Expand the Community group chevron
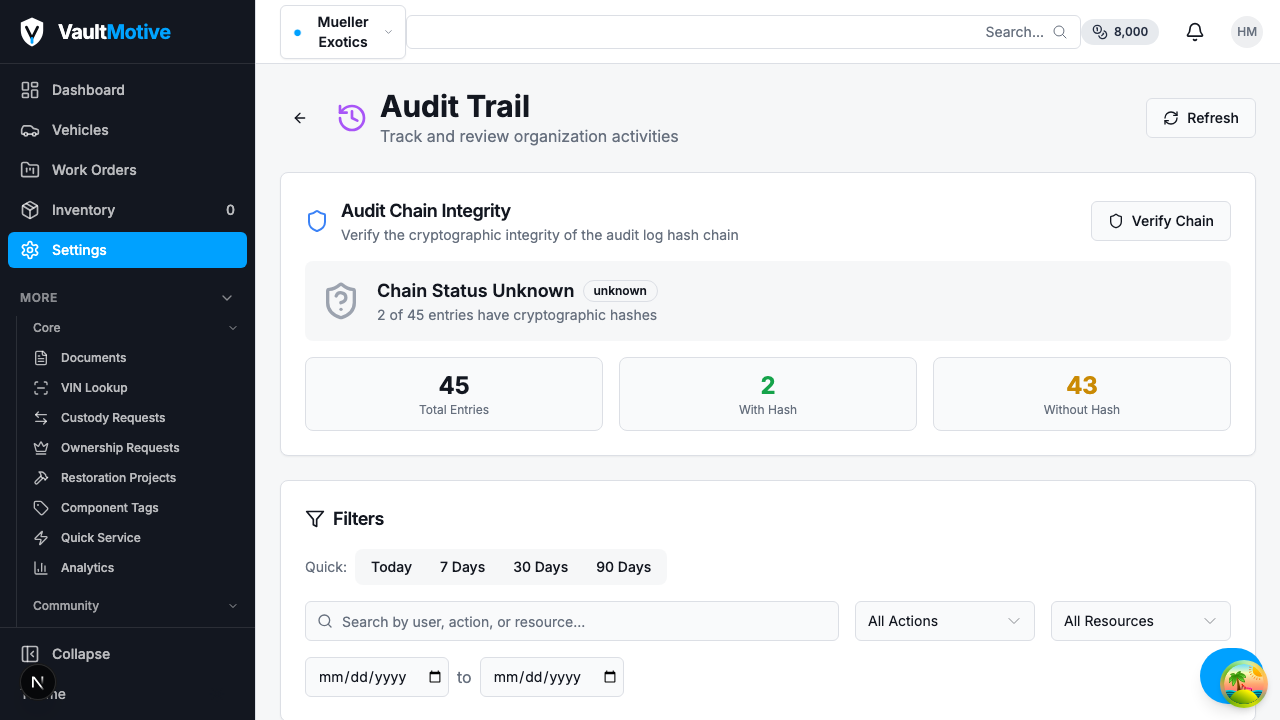 pos(233,606)
